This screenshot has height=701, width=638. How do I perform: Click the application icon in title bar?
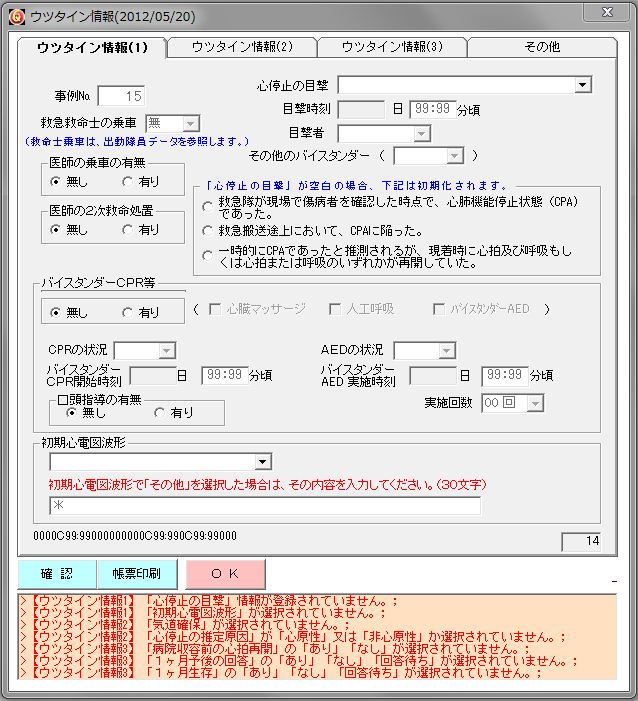[x=15, y=14]
